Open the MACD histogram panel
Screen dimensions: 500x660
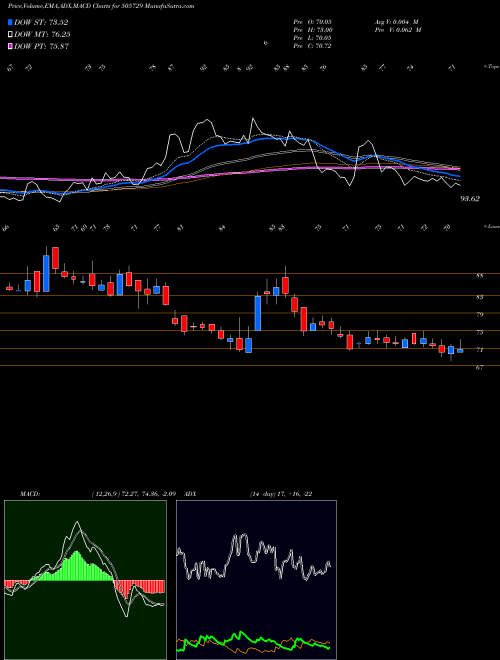pos(85,580)
